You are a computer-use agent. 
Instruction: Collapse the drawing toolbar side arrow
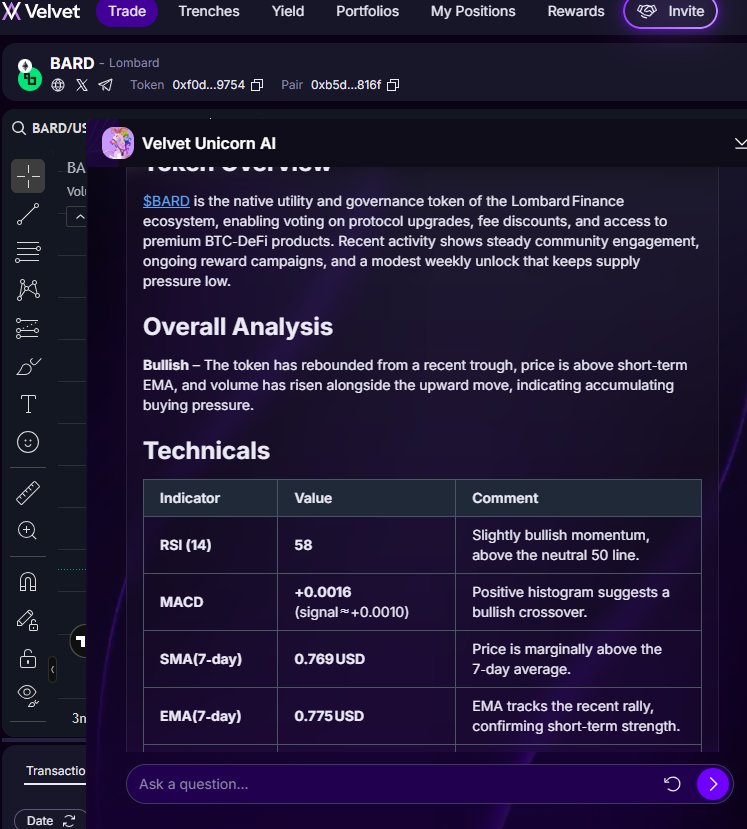pyautogui.click(x=52, y=670)
